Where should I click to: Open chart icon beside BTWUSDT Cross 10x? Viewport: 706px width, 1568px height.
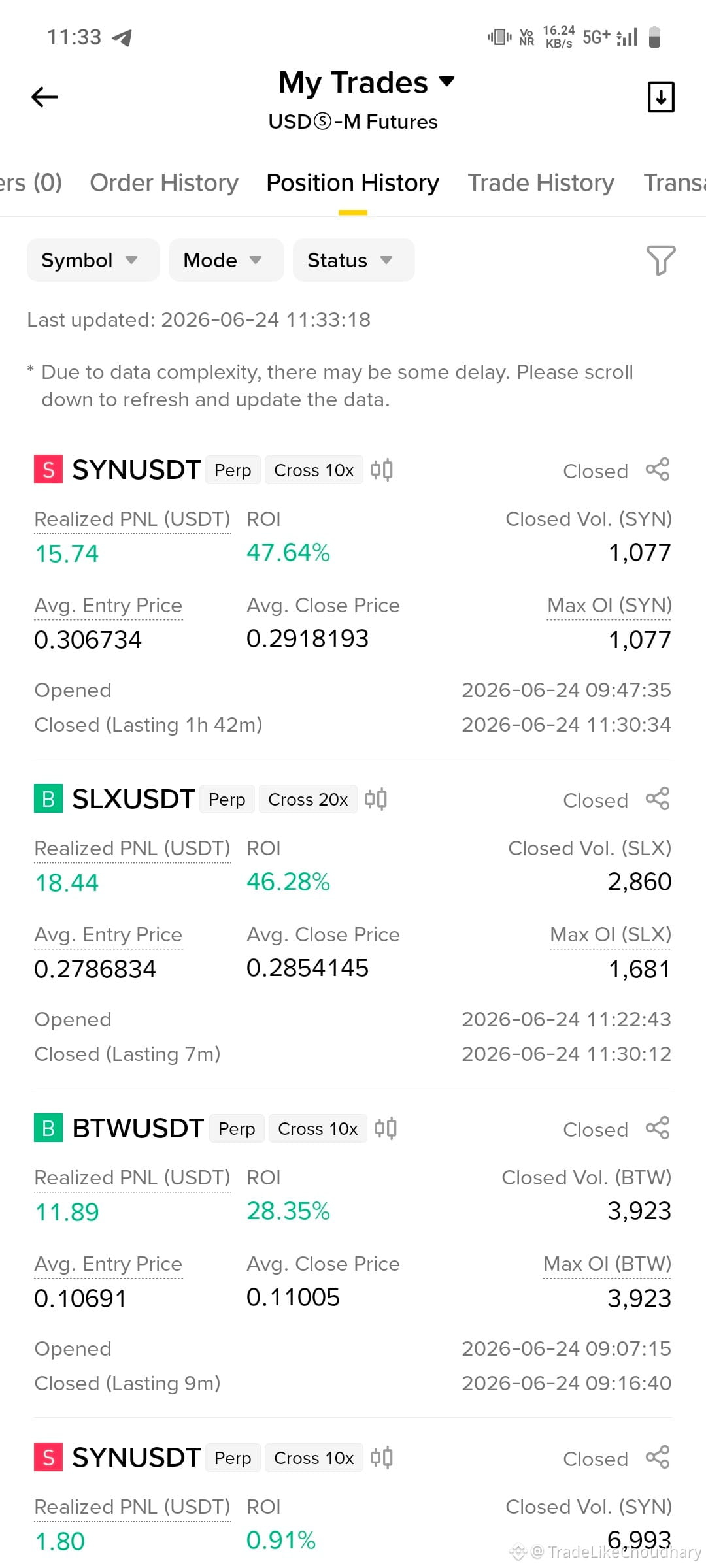click(386, 1128)
